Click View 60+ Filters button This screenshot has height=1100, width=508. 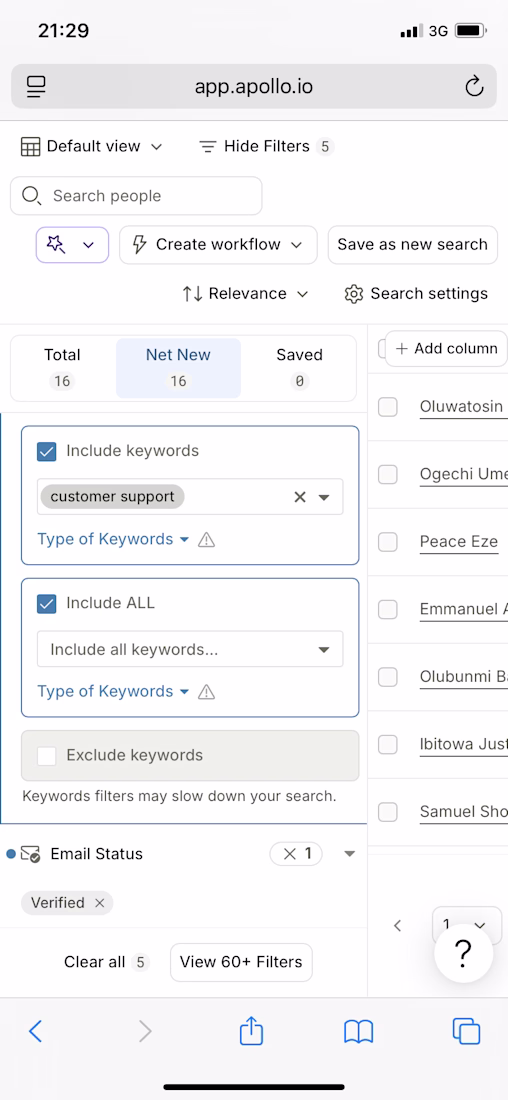point(241,962)
